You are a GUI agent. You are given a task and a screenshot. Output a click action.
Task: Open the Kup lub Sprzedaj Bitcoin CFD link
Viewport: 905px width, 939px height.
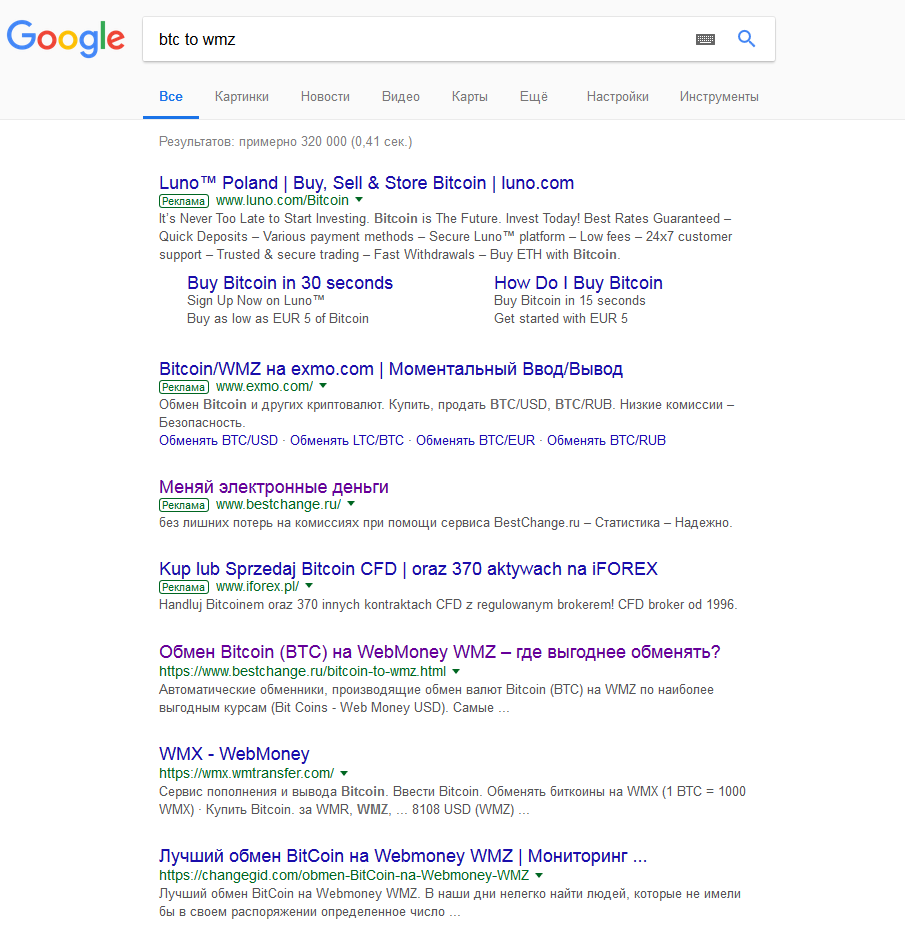coord(408,569)
